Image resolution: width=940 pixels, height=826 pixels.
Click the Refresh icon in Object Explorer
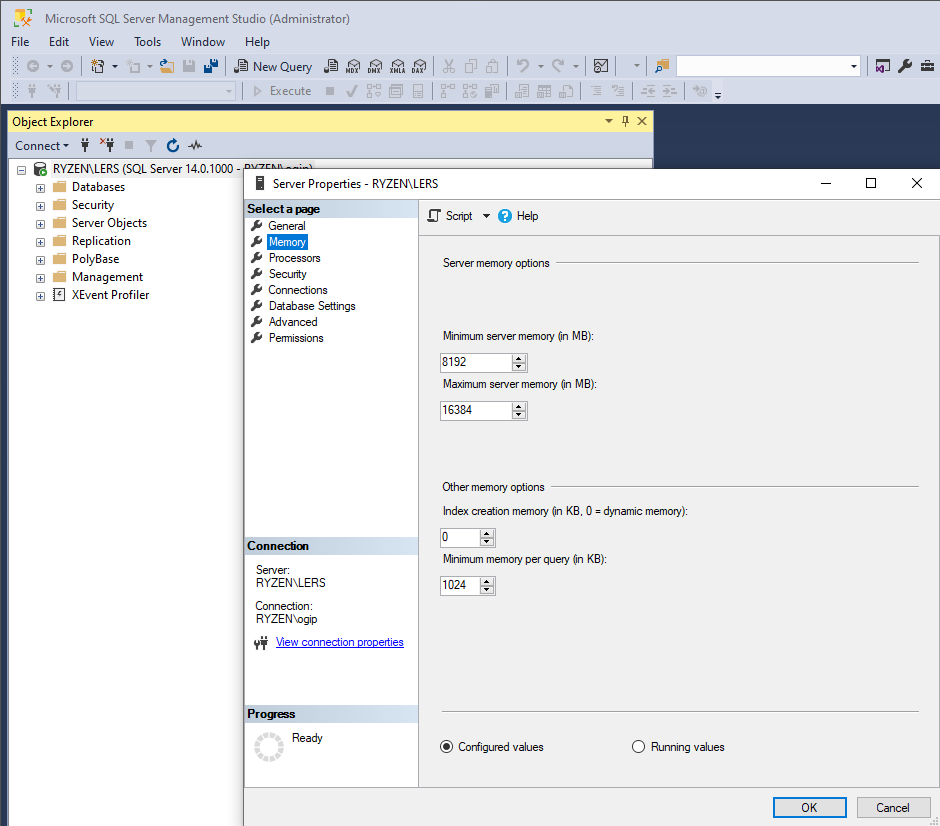173,145
